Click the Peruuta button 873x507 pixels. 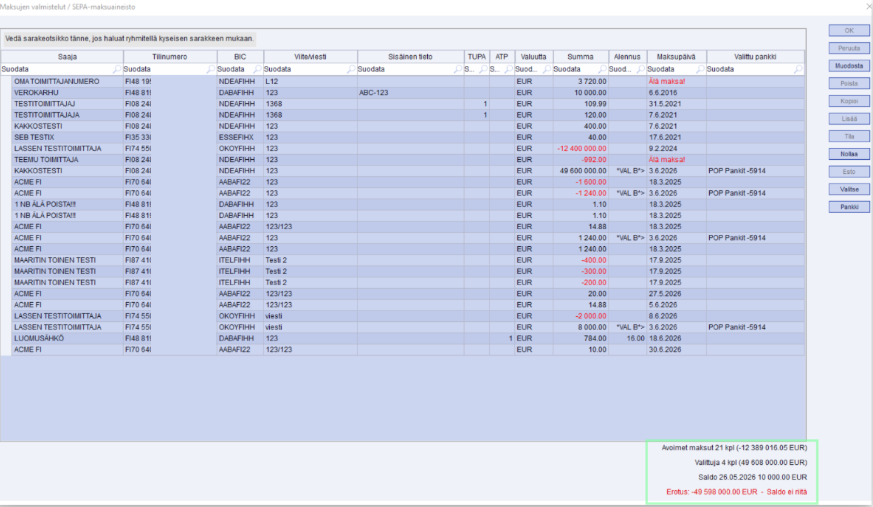(849, 48)
